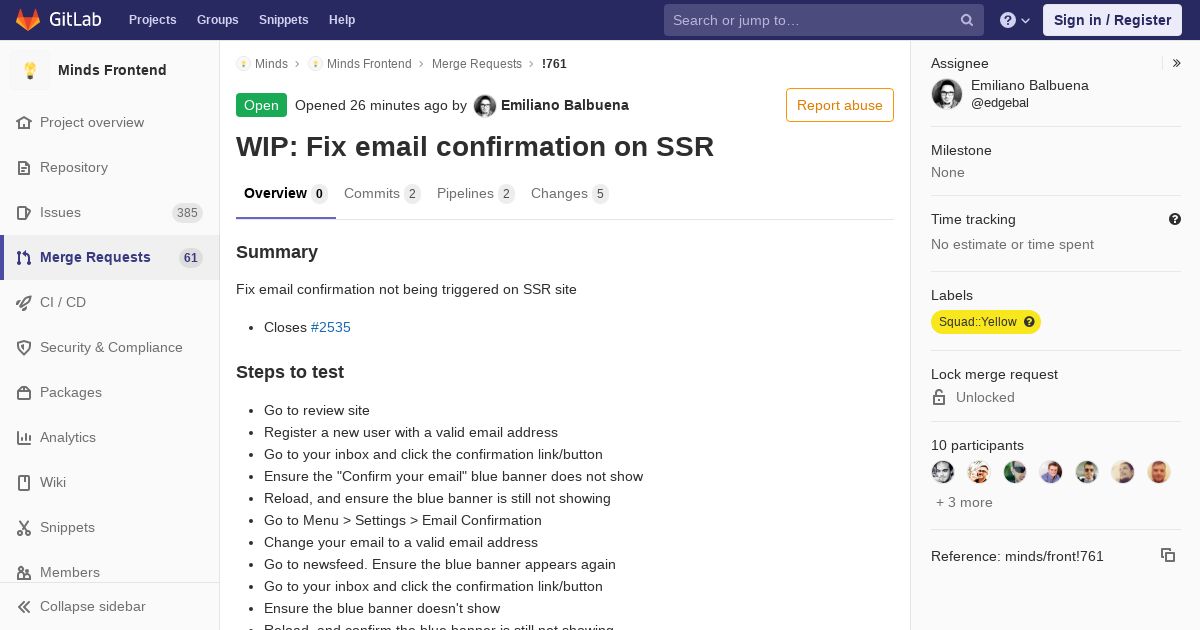Click the Security & Compliance shield icon
The image size is (1200, 630).
(x=24, y=348)
